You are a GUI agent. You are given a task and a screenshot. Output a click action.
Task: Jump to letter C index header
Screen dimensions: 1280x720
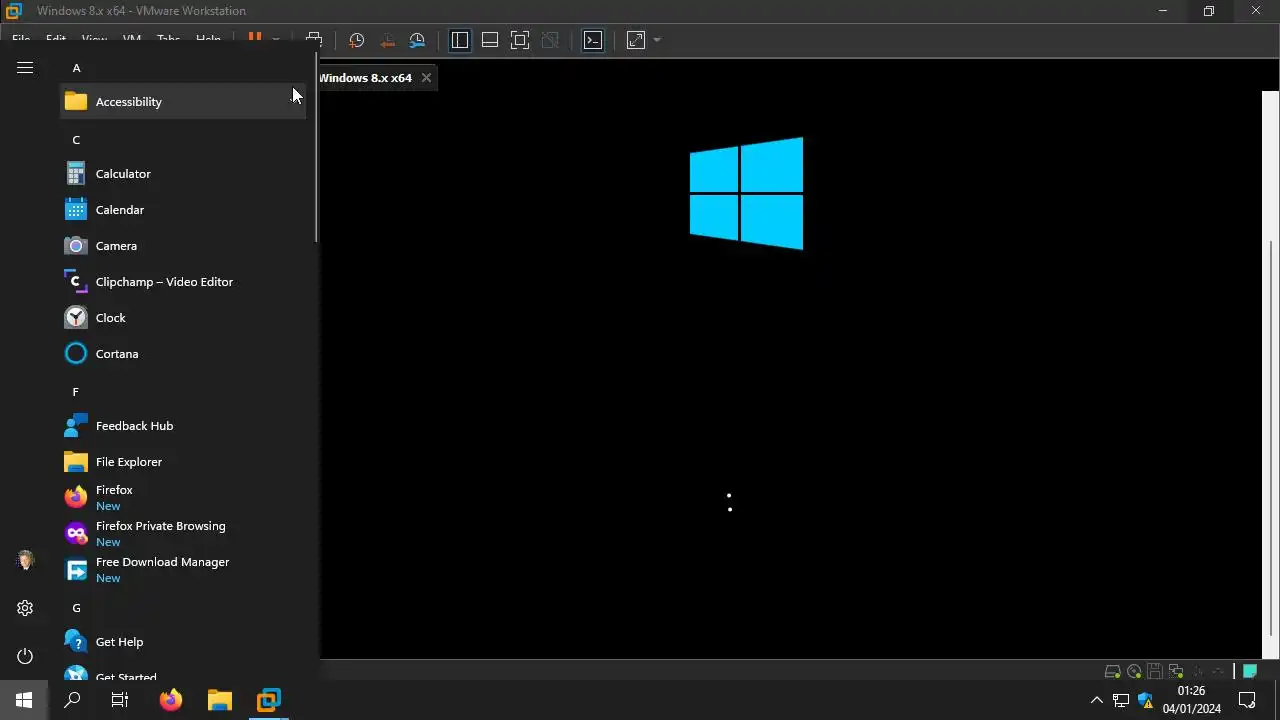(x=76, y=140)
